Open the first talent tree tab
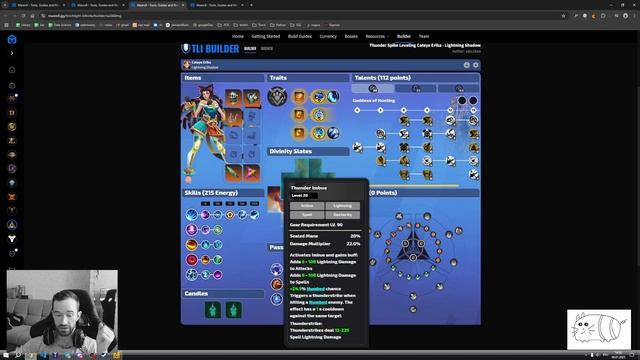 tap(373, 88)
